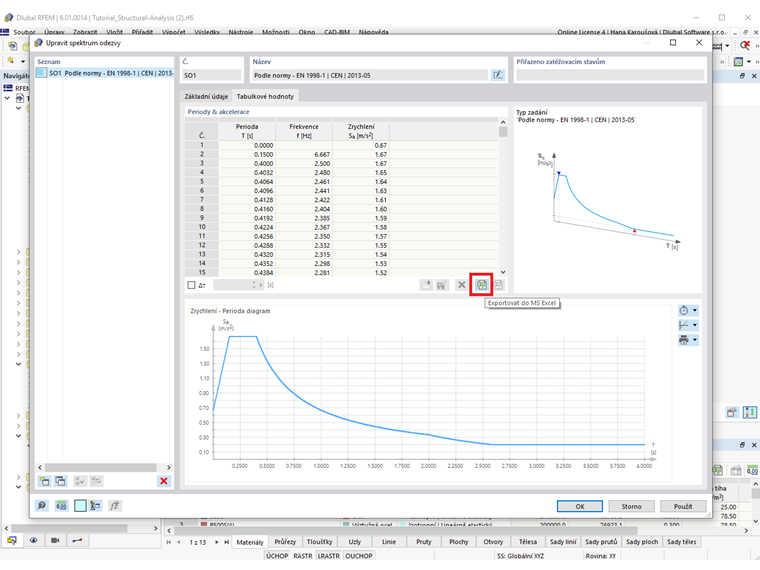The image size is (760, 570).
Task: Click the scroll down arrow of periods table
Action: pos(503,272)
